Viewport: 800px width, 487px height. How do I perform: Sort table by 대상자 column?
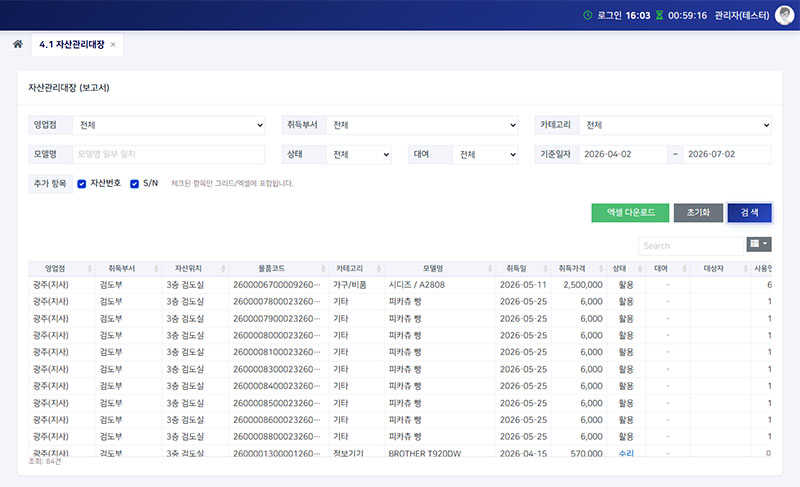coord(720,269)
